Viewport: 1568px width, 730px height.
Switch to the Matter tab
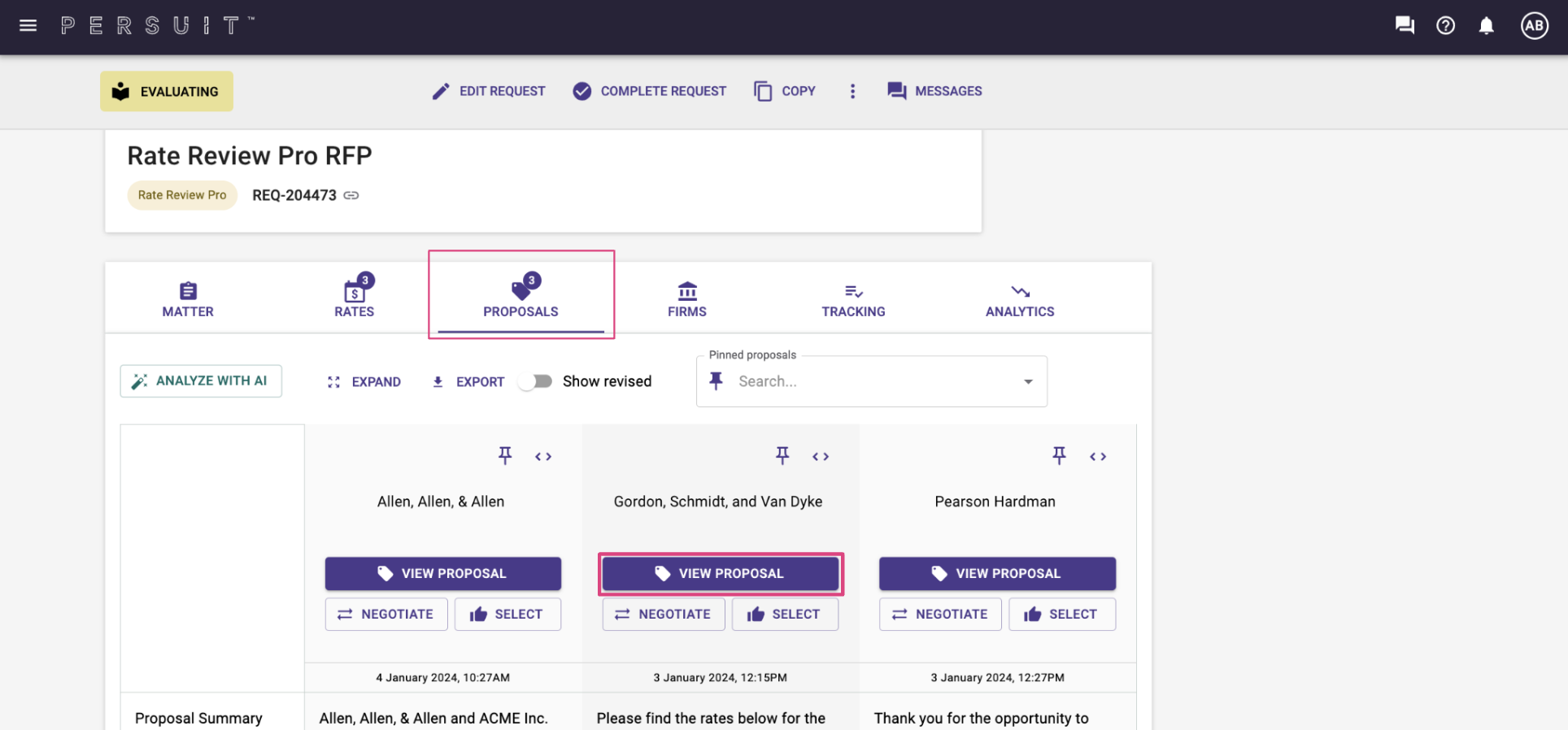tap(188, 299)
